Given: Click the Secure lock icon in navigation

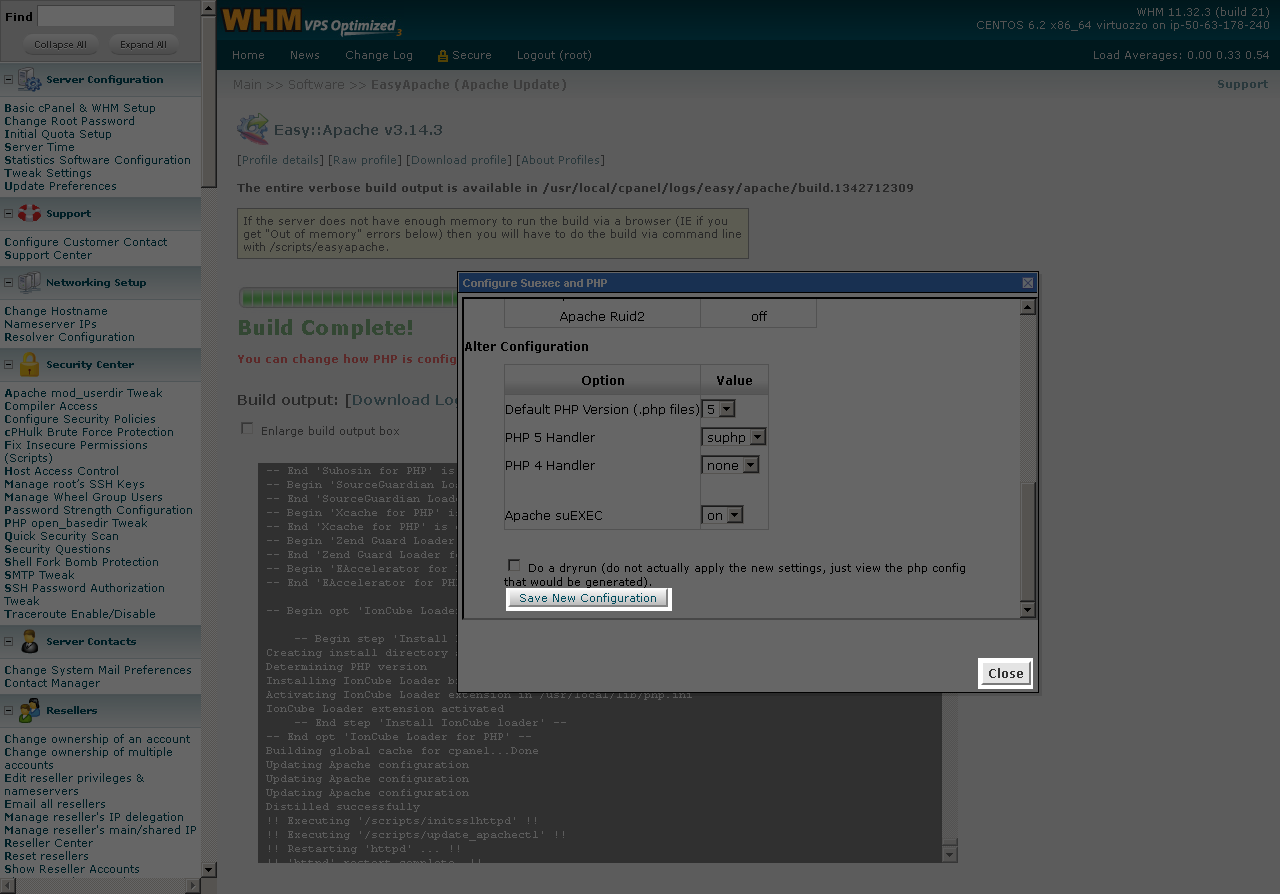Looking at the screenshot, I should (x=443, y=56).
